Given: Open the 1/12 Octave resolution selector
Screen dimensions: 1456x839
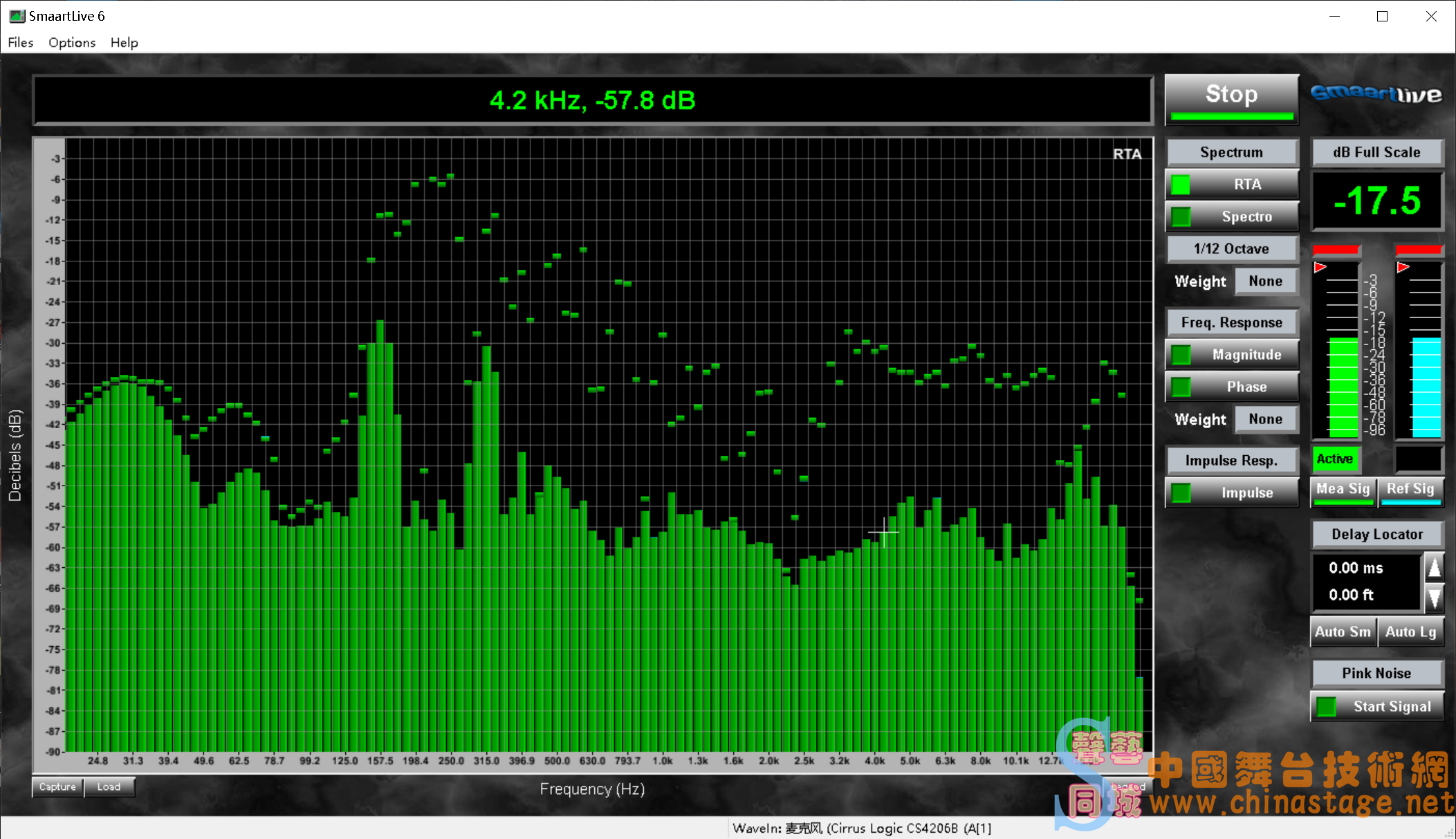Looking at the screenshot, I should coord(1231,249).
